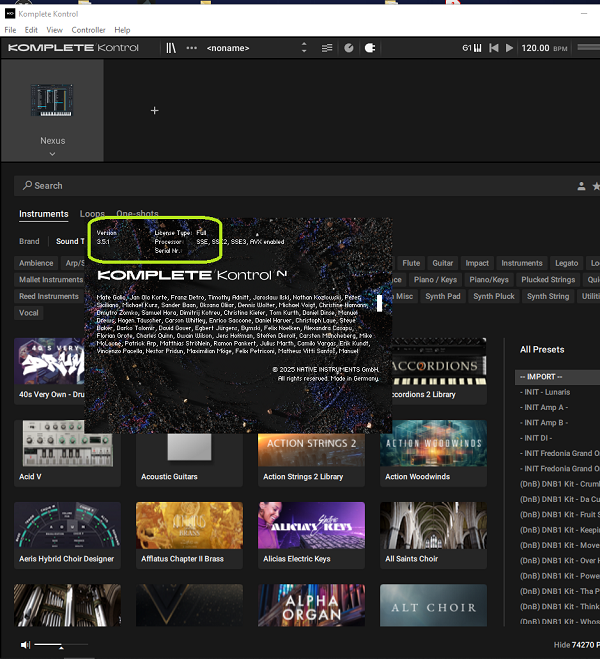Select the Synth String tag

(548, 296)
